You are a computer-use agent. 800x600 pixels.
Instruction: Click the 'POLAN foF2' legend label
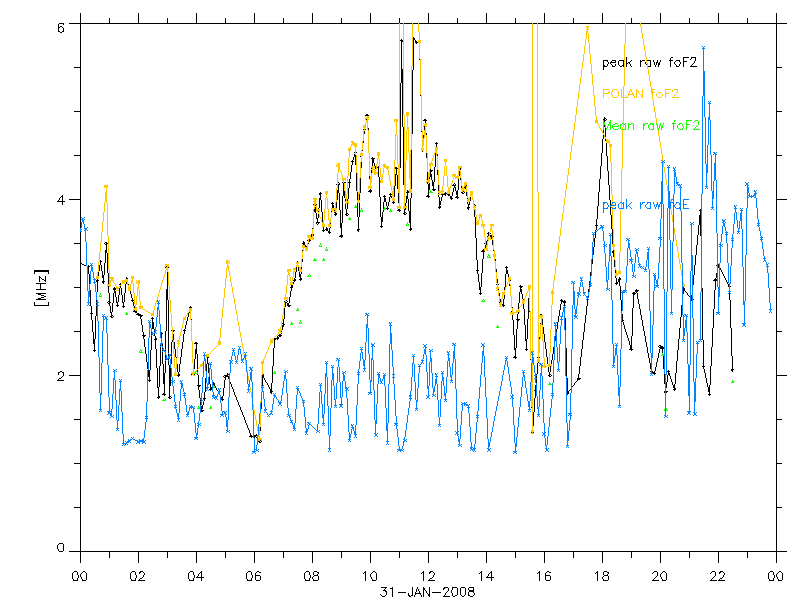[x=640, y=94]
